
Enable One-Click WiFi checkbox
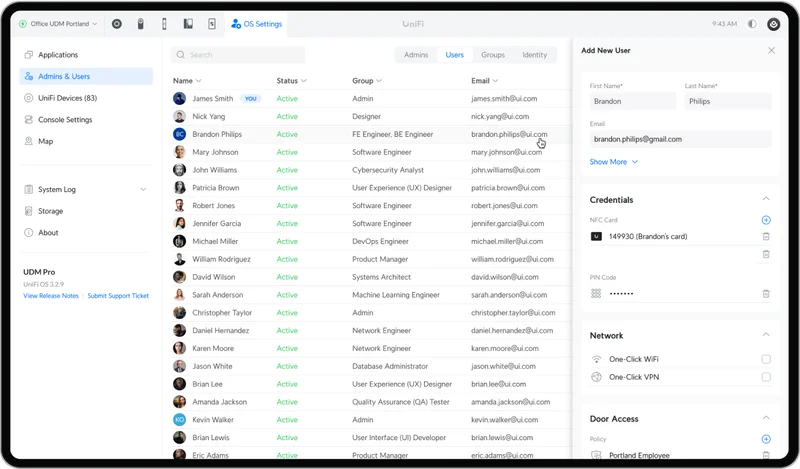pos(766,359)
